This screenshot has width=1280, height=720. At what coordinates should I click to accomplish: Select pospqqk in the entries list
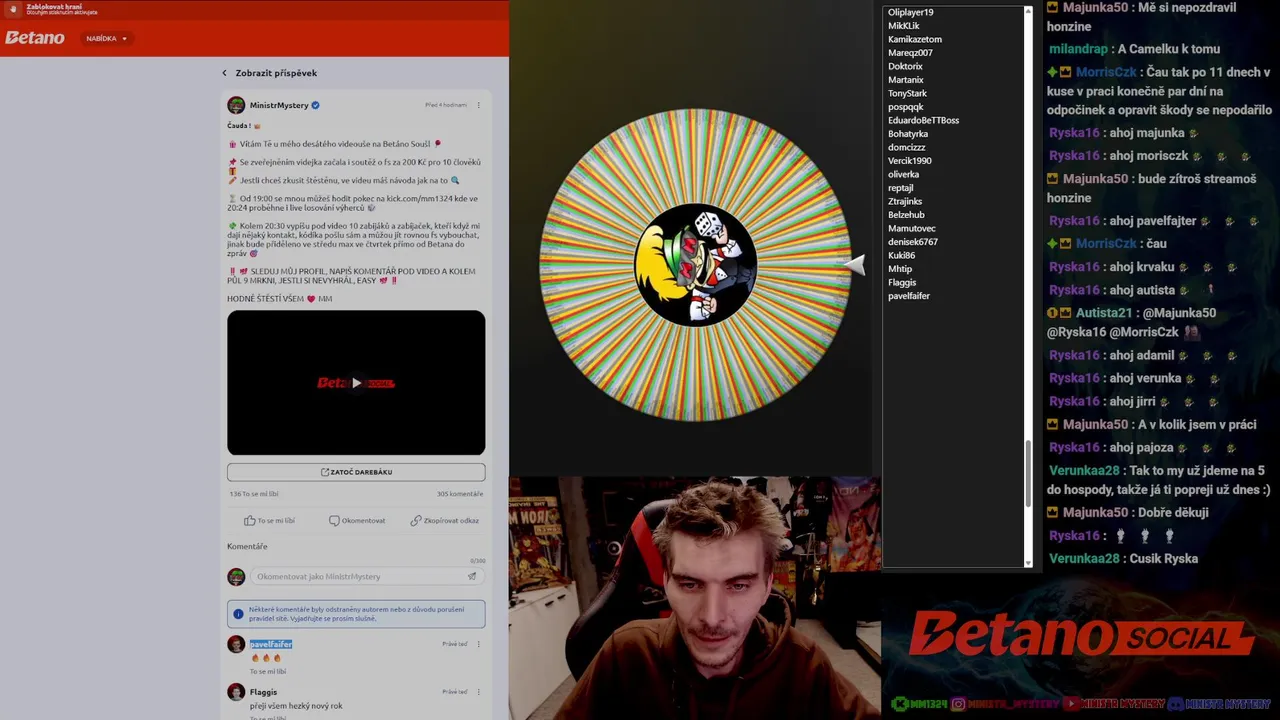point(906,107)
